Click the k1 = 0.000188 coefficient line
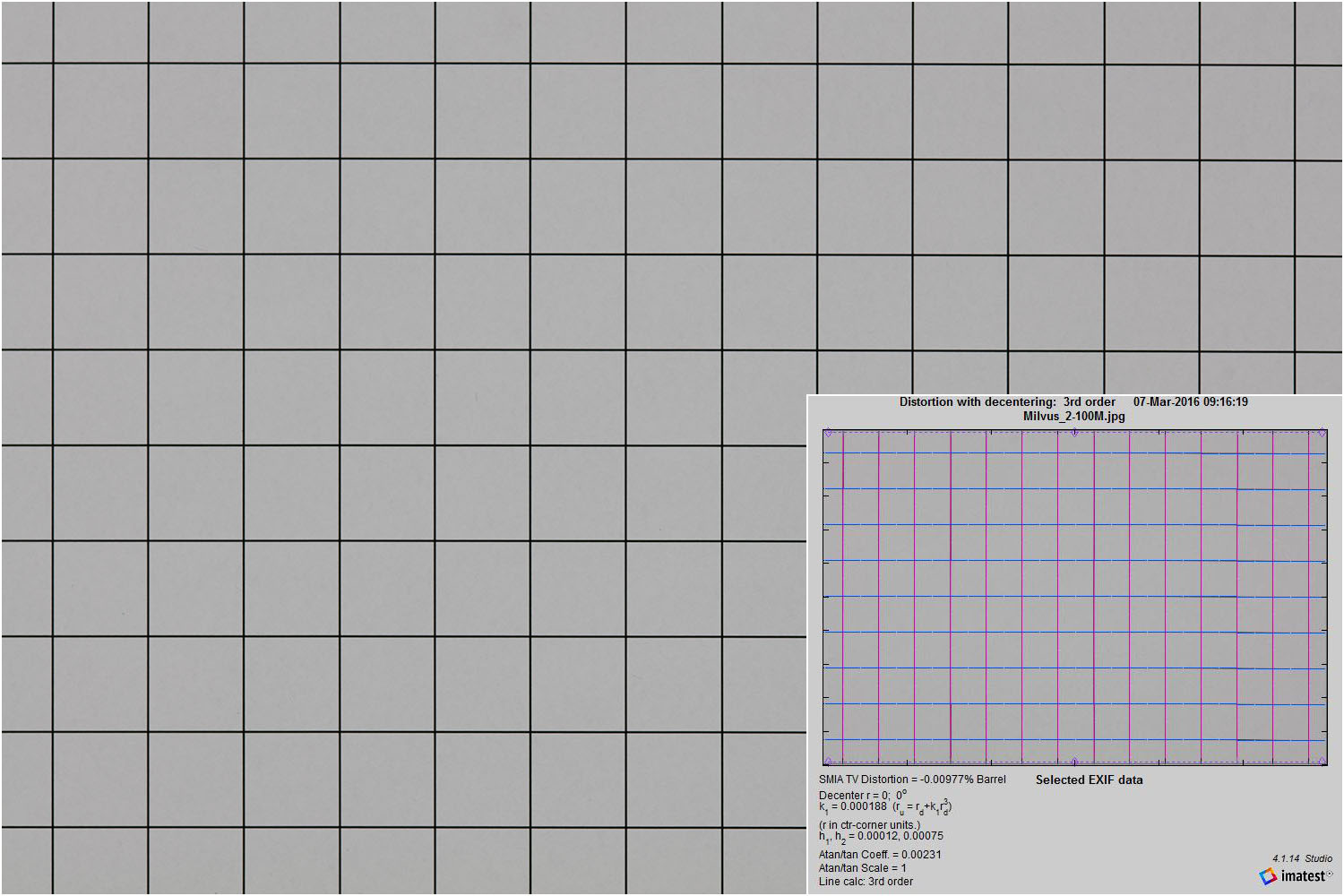1344x896 pixels. pyautogui.click(x=884, y=807)
